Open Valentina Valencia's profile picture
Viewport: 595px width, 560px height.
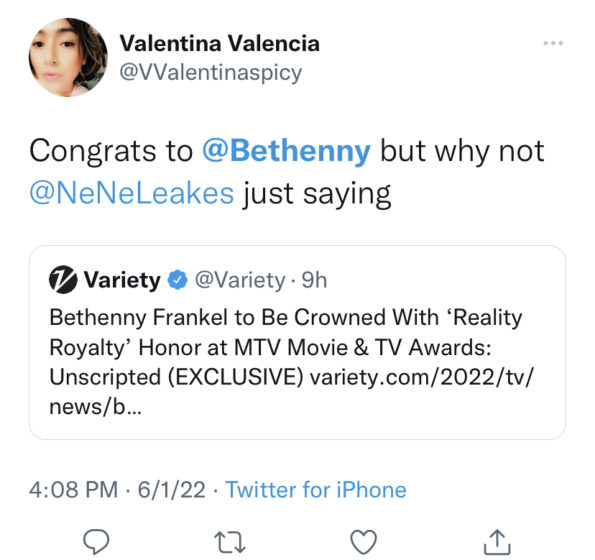coord(68,57)
